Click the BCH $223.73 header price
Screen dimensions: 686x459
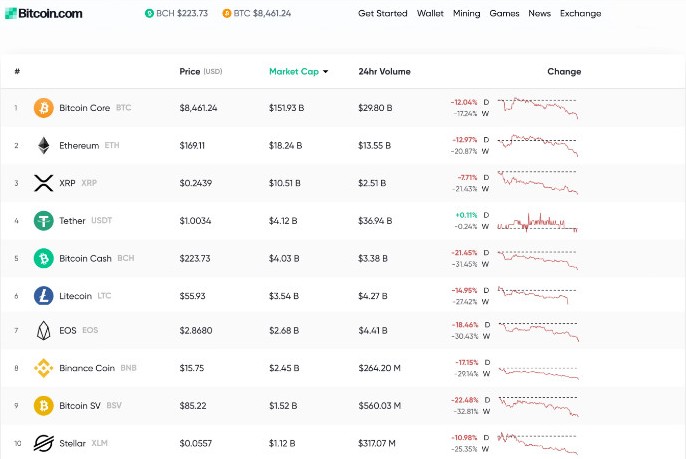(x=182, y=14)
